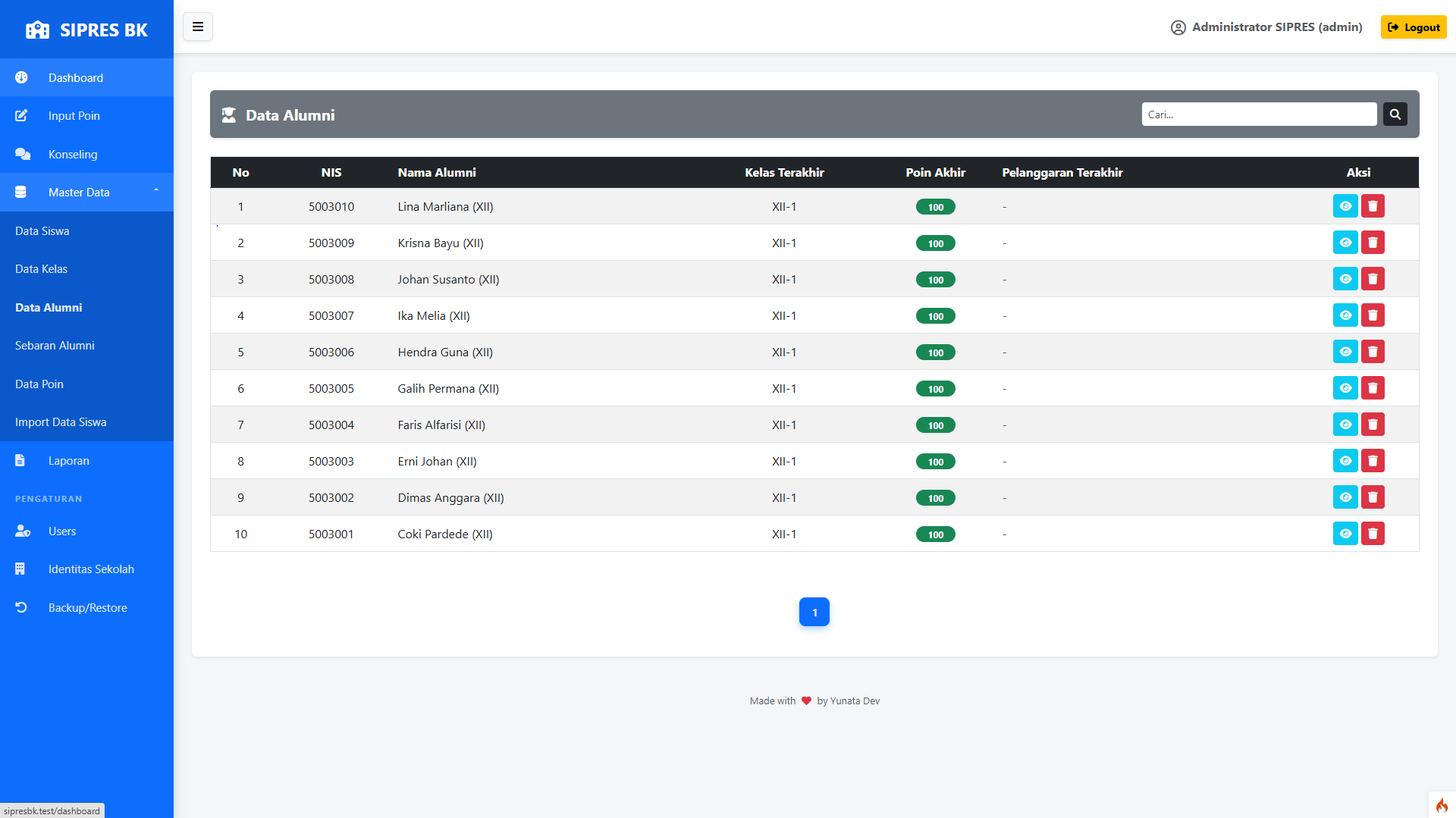Click the Cari search input field

click(x=1259, y=114)
